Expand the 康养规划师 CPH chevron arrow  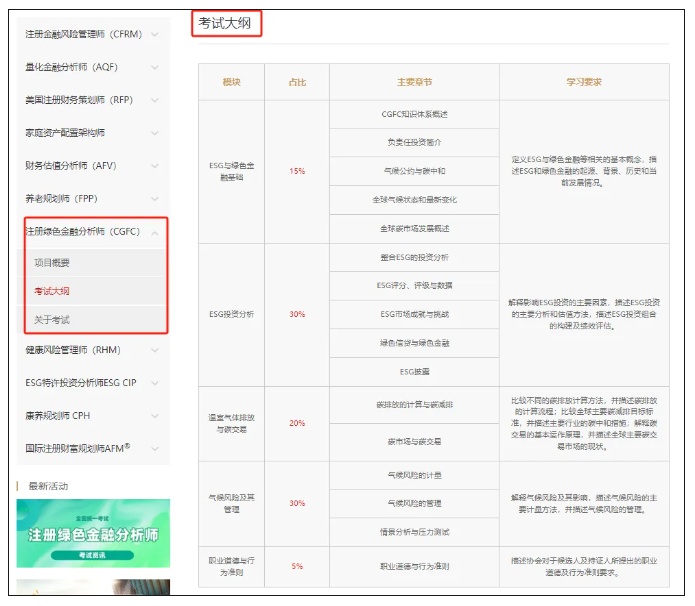point(154,416)
